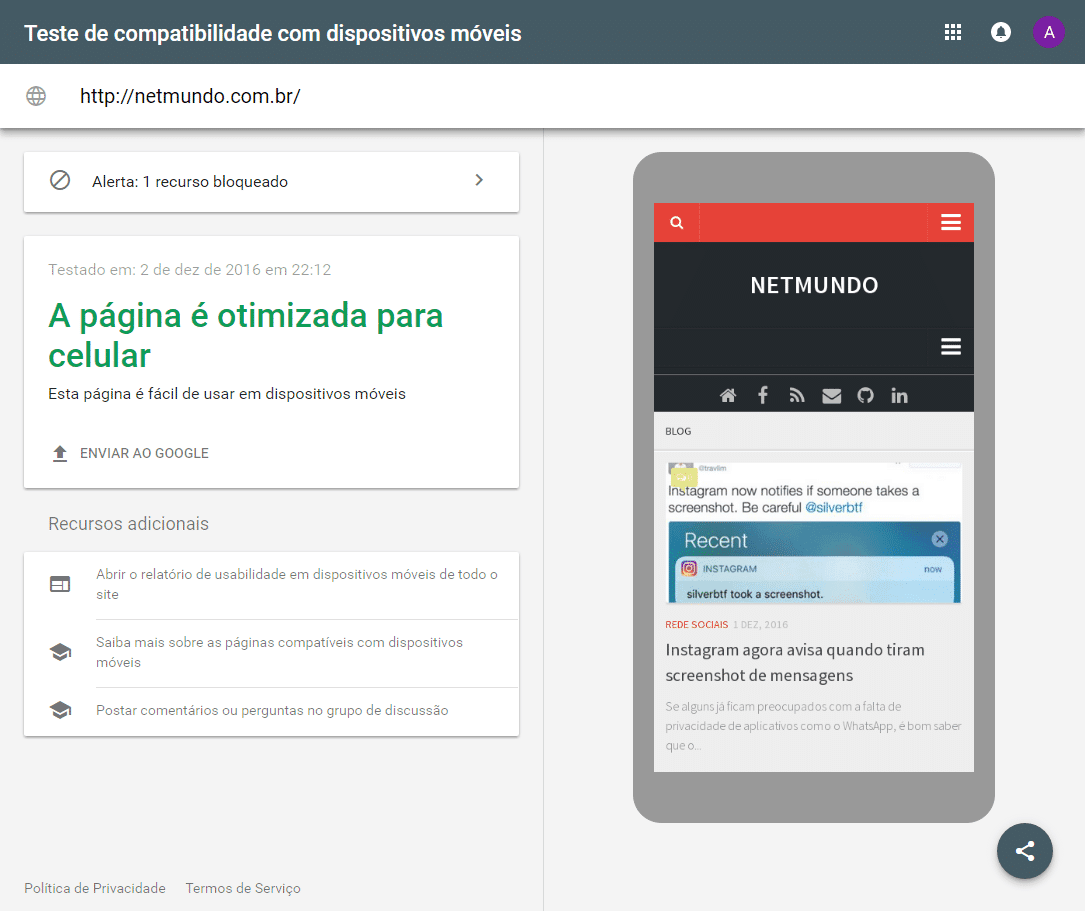The width and height of the screenshot is (1085, 911).
Task: Click ENVIAR AO GOOGLE button
Action: pos(144,453)
